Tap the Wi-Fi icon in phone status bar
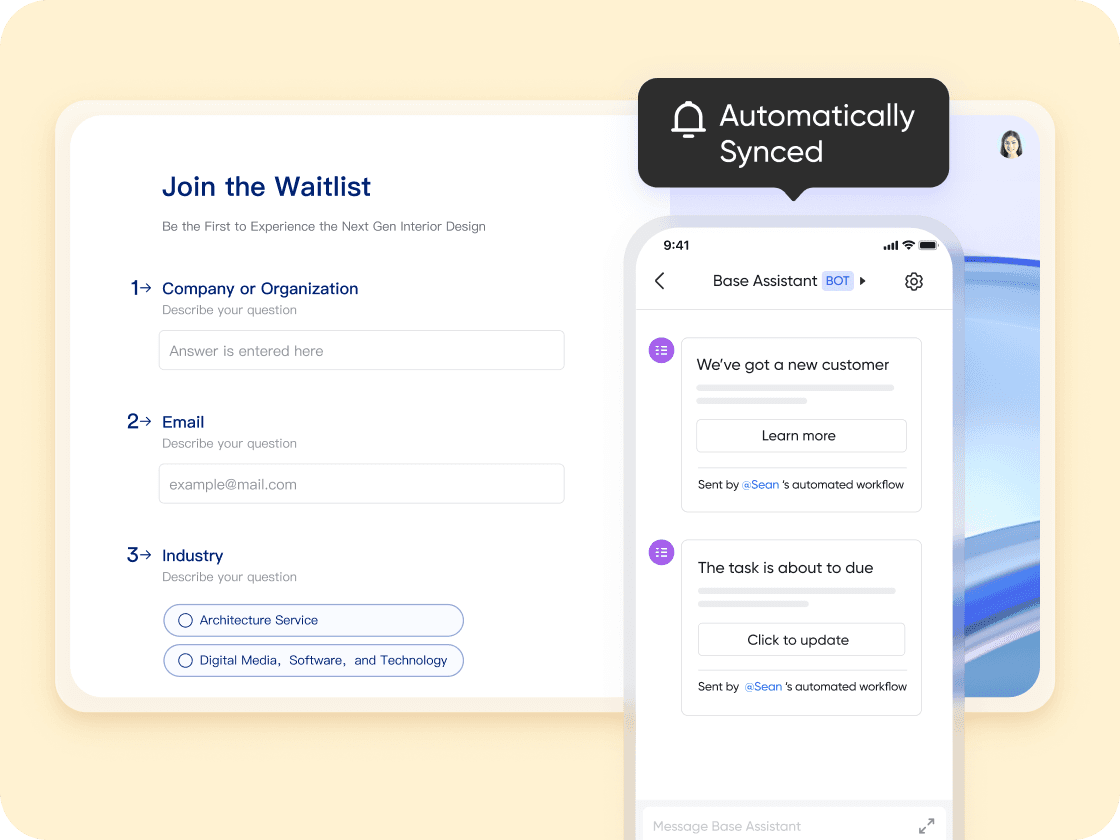 tap(909, 245)
